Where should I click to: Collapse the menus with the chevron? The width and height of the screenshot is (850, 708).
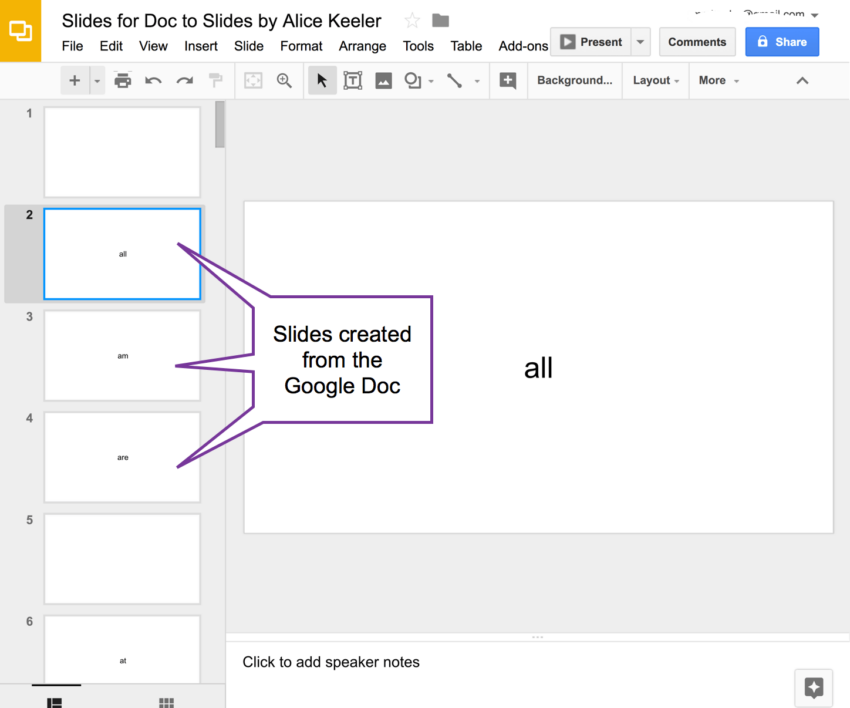click(x=802, y=81)
